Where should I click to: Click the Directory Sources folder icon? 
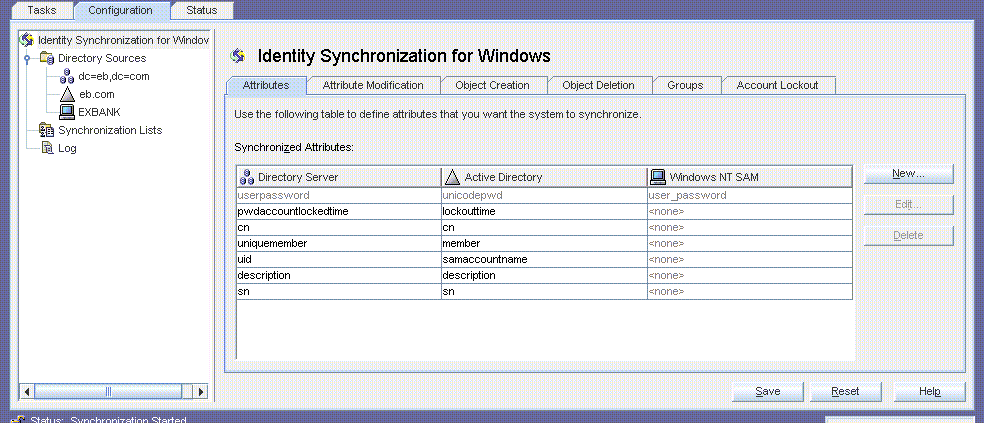click(48, 58)
